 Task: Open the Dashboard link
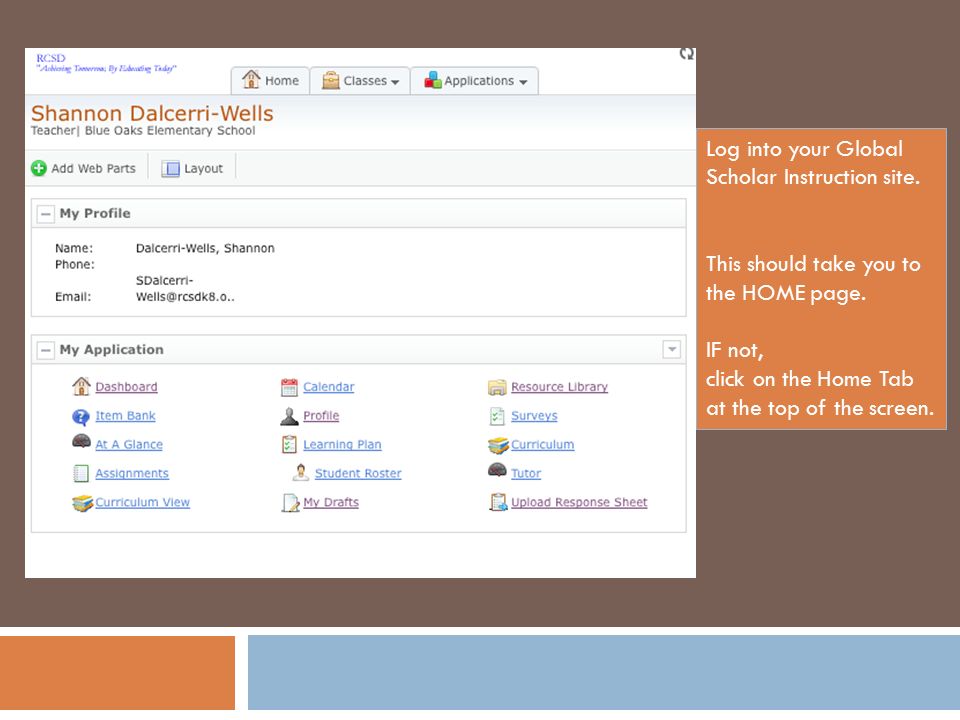126,387
